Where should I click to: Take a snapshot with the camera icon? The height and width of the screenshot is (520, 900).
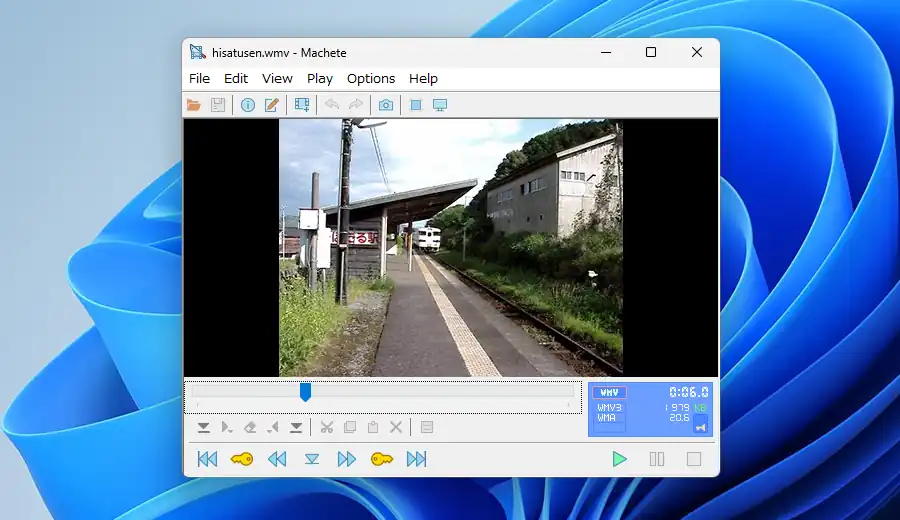tap(385, 105)
